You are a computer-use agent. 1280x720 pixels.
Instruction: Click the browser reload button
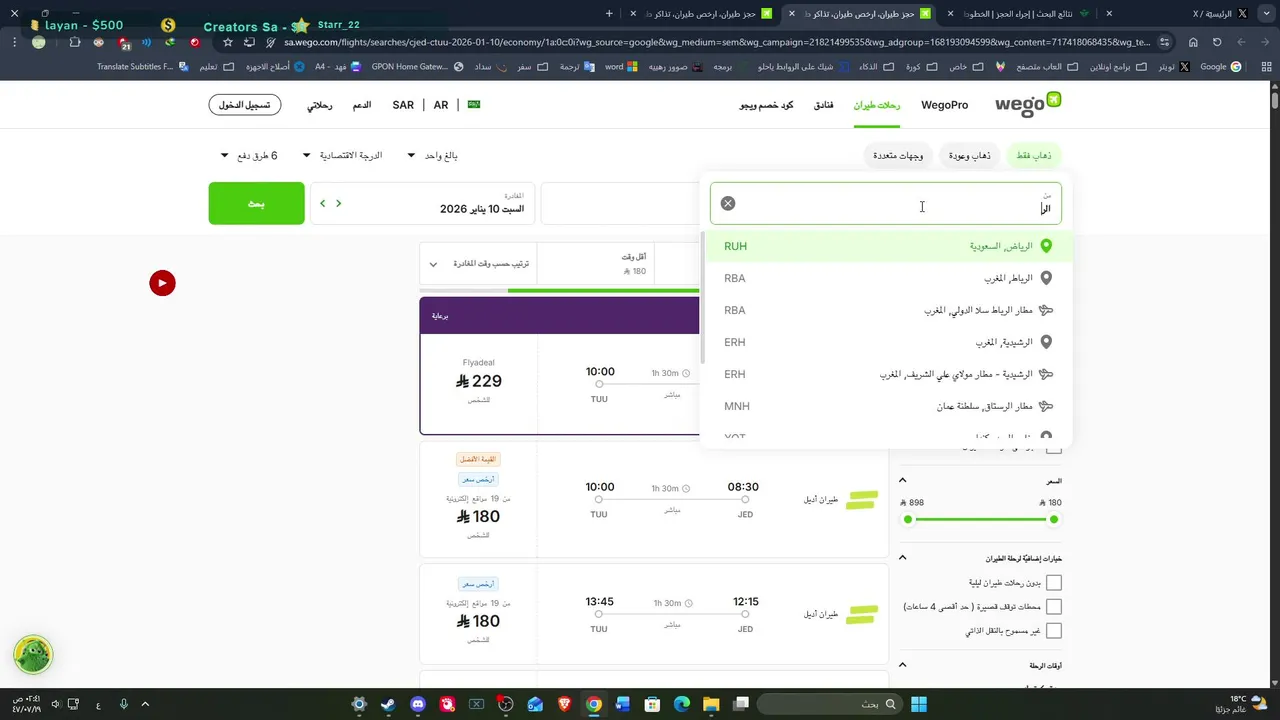[1217, 42]
